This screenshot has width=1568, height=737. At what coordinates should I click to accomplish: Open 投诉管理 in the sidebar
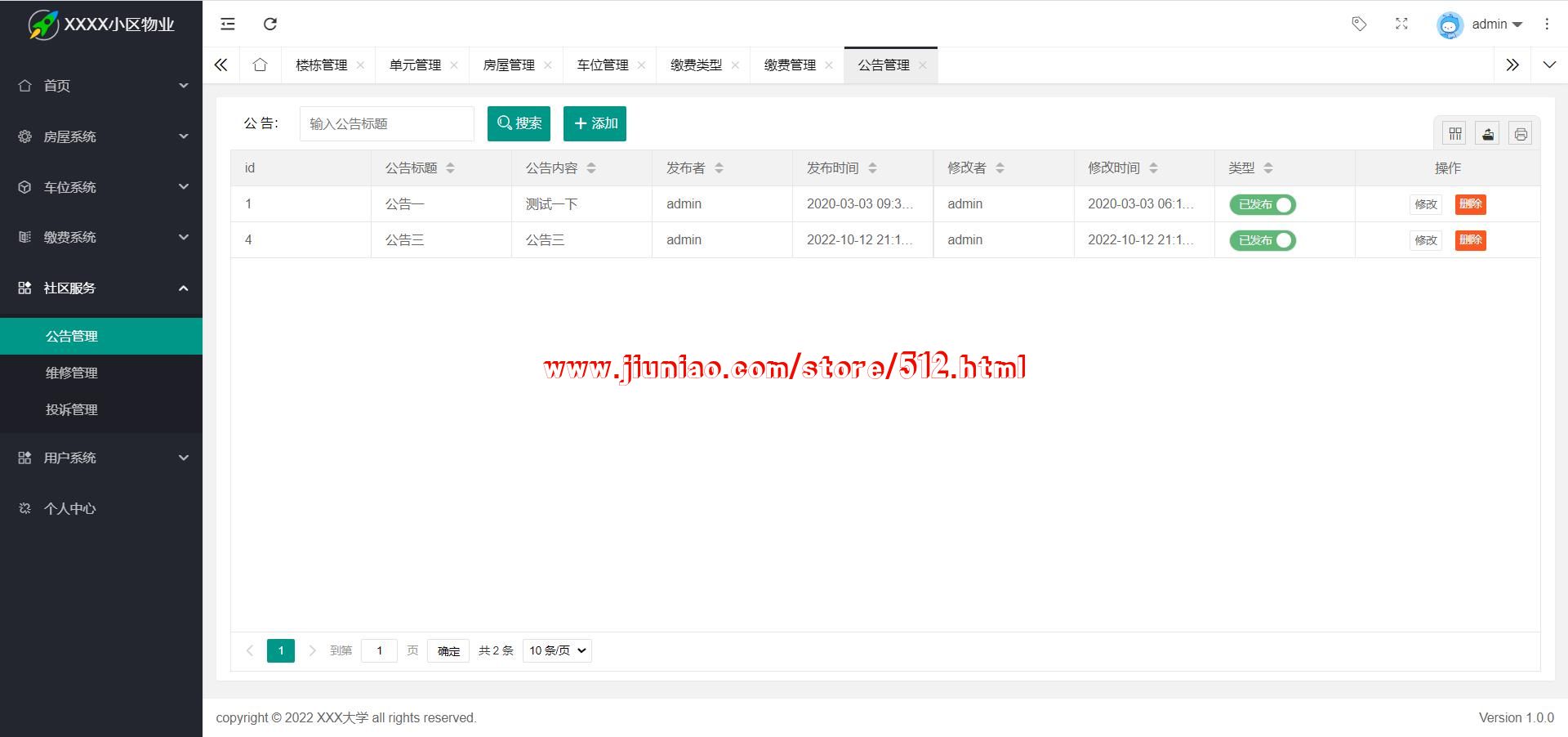pyautogui.click(x=101, y=409)
